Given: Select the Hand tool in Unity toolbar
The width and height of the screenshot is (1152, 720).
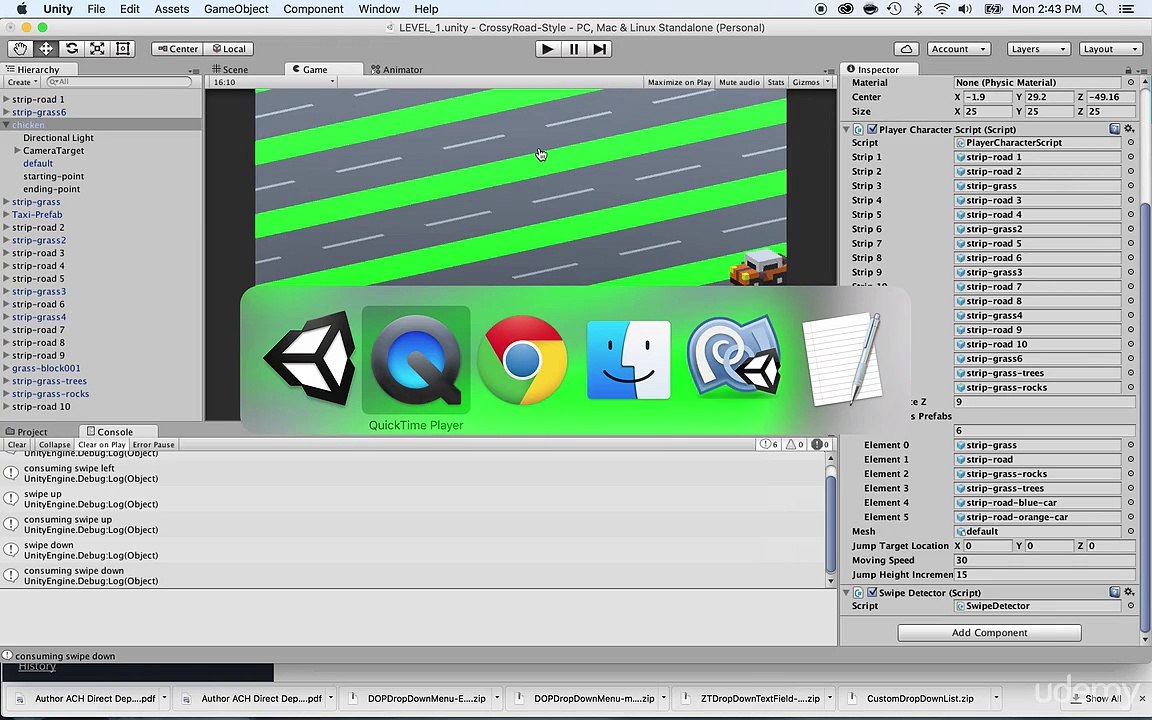Looking at the screenshot, I should click(x=20, y=48).
